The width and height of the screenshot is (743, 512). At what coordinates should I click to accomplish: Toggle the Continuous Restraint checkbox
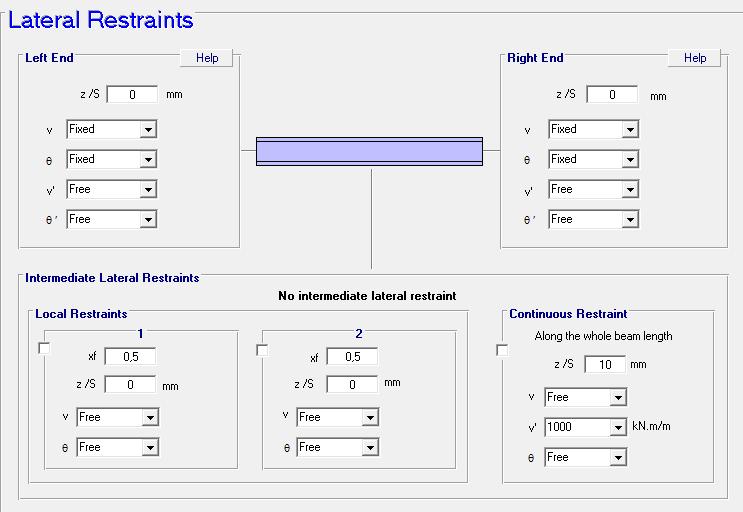pos(502,350)
